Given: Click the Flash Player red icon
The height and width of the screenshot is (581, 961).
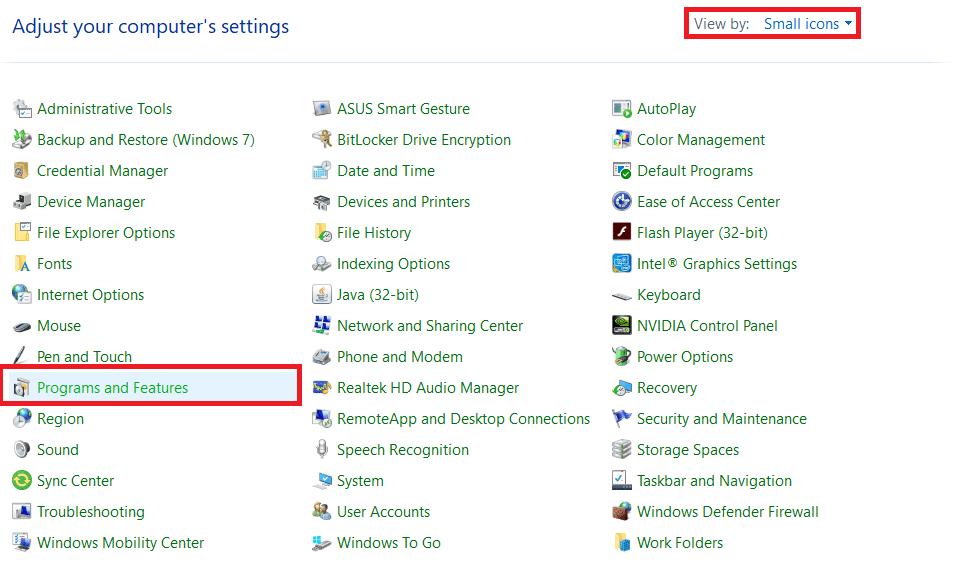Looking at the screenshot, I should 621,233.
